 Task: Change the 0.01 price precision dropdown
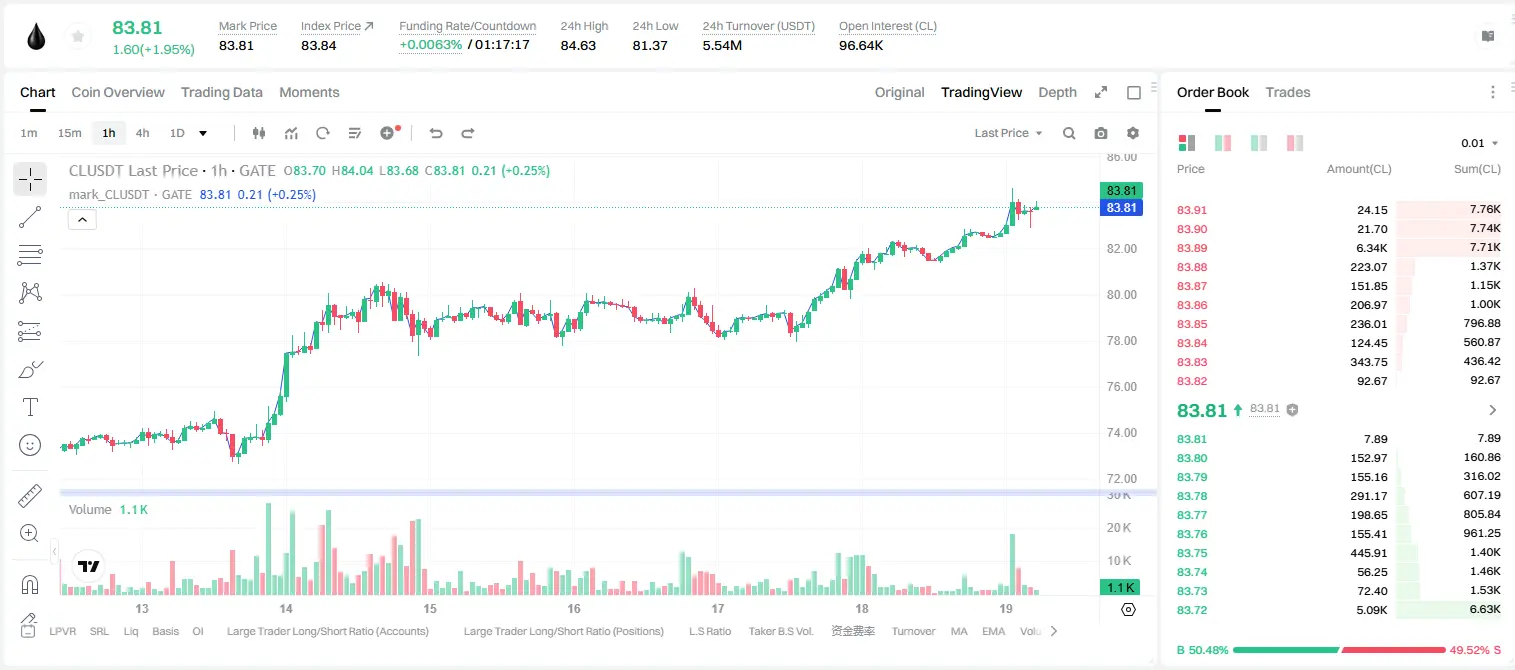1480,143
